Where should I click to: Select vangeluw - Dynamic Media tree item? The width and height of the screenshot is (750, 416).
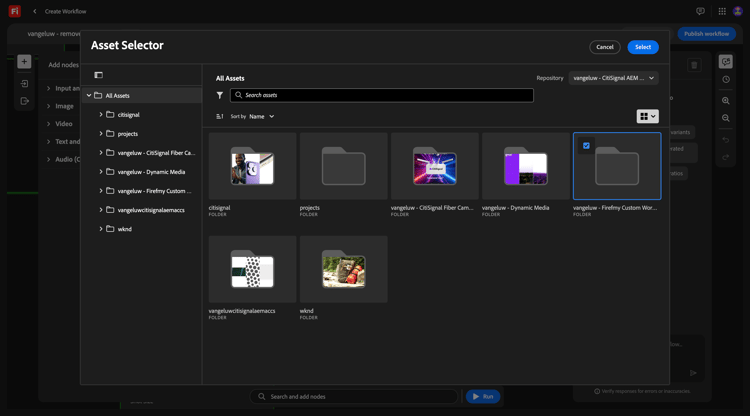point(151,172)
